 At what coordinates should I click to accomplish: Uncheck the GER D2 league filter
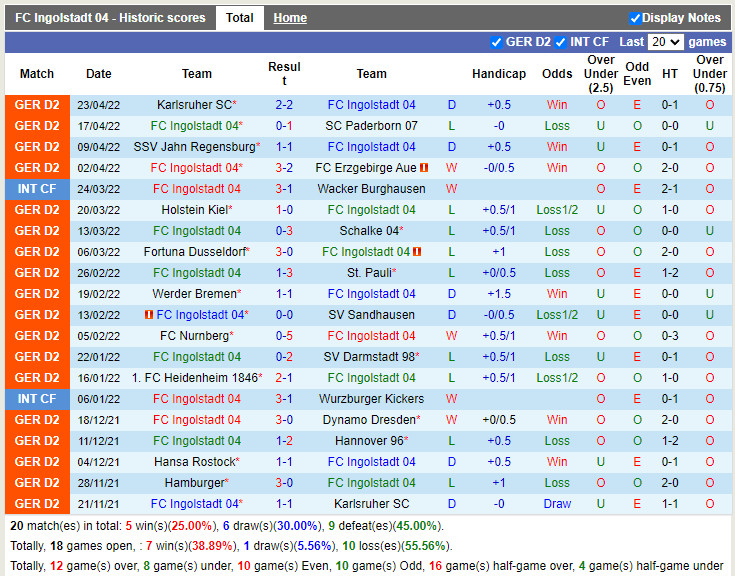(497, 42)
